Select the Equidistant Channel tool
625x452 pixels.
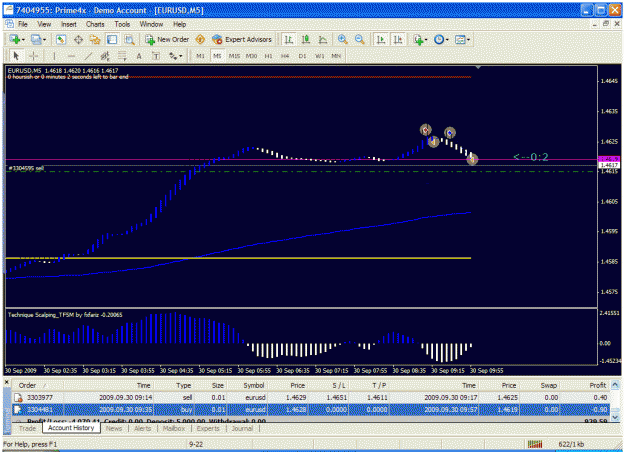[105, 56]
